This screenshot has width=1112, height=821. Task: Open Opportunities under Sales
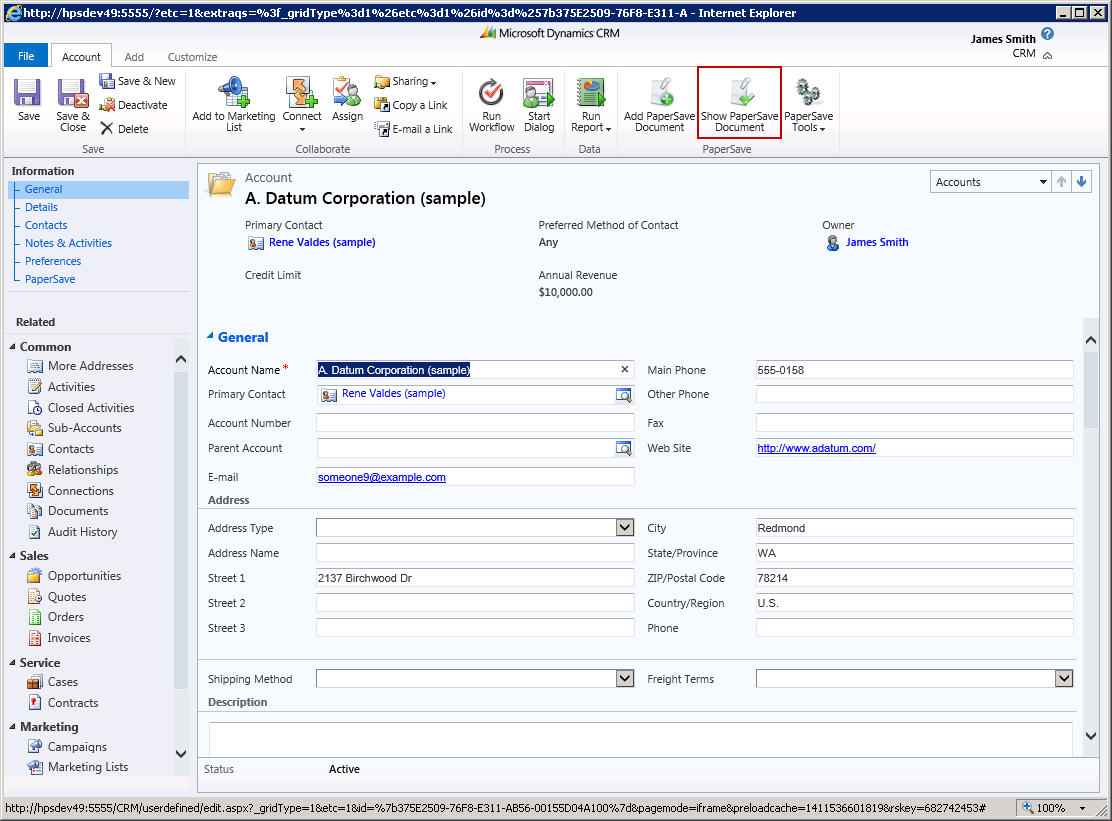click(x=74, y=576)
